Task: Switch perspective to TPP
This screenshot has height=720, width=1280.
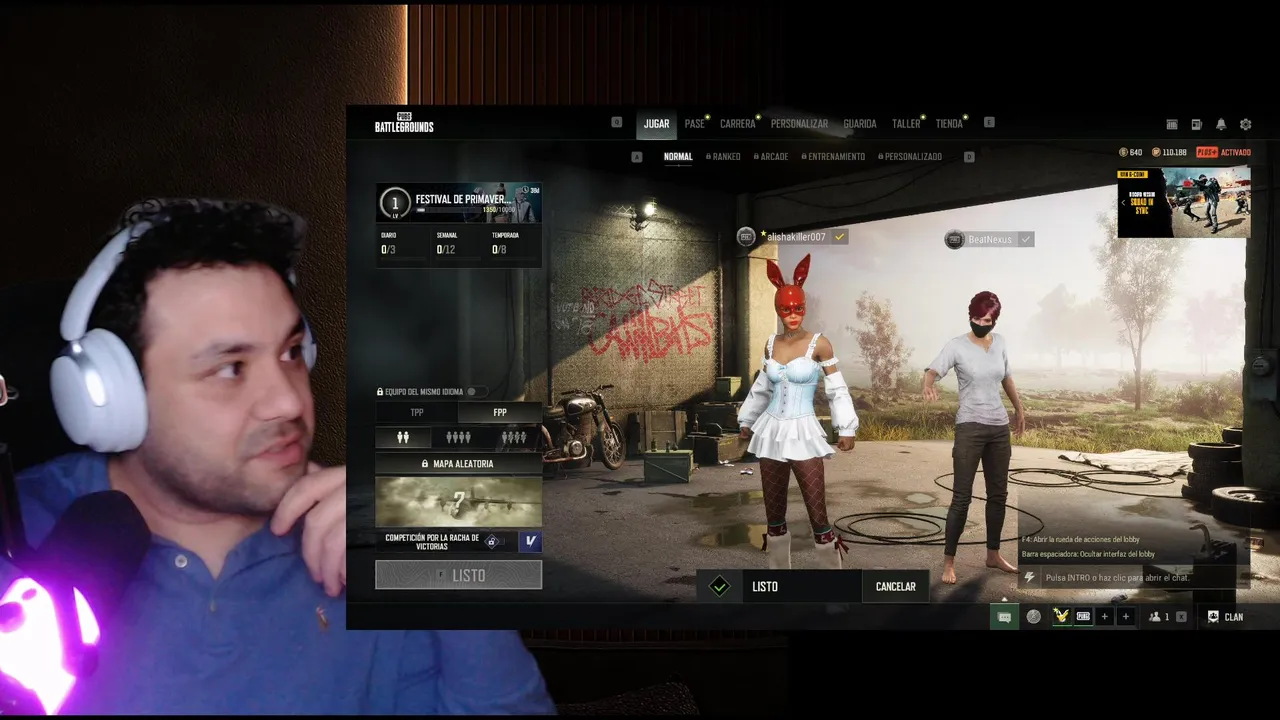Action: pyautogui.click(x=417, y=412)
